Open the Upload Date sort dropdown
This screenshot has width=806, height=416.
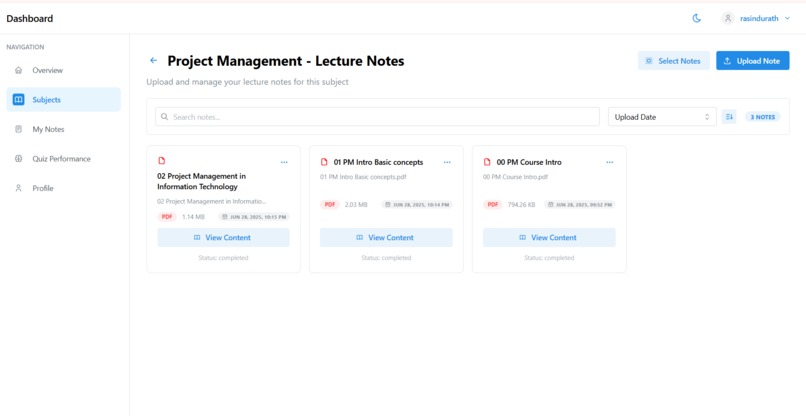[662, 117]
